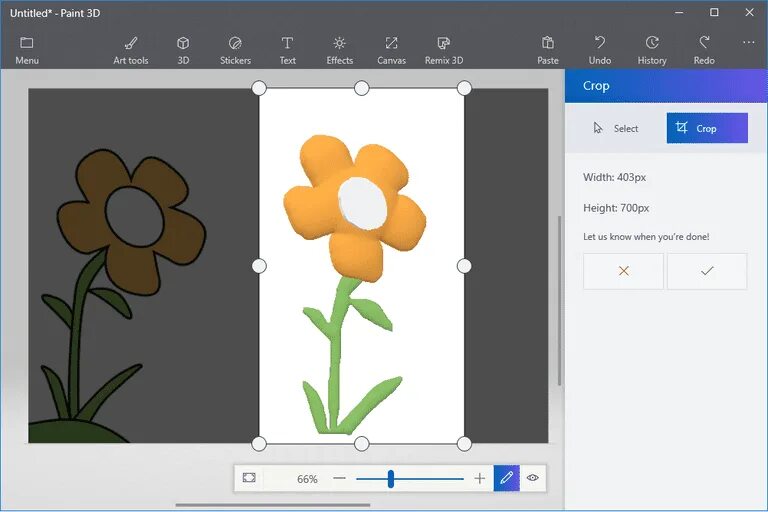768x512 pixels.
Task: Undo the last action
Action: (600, 50)
